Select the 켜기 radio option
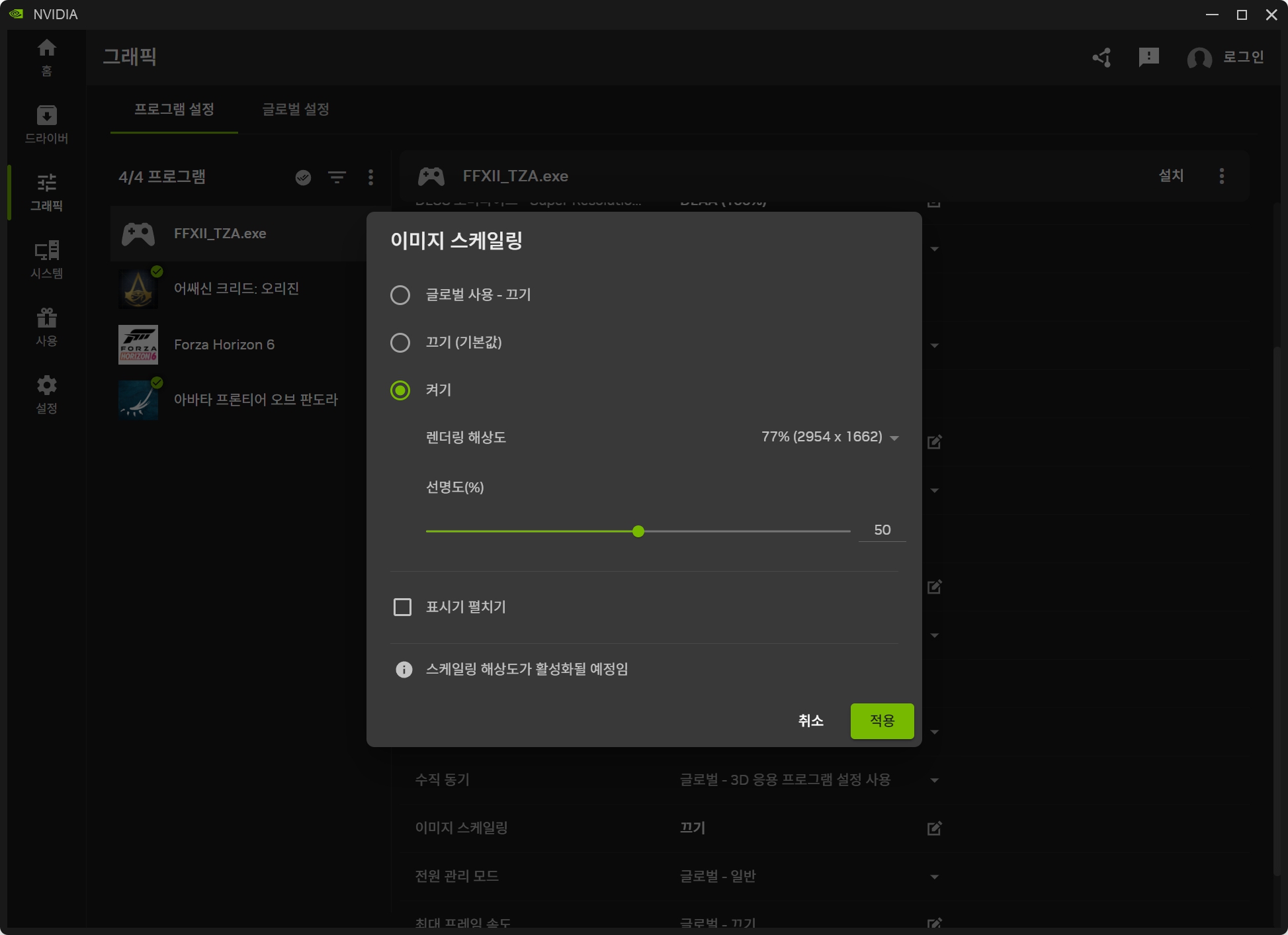Image resolution: width=1288 pixels, height=935 pixels. (400, 390)
